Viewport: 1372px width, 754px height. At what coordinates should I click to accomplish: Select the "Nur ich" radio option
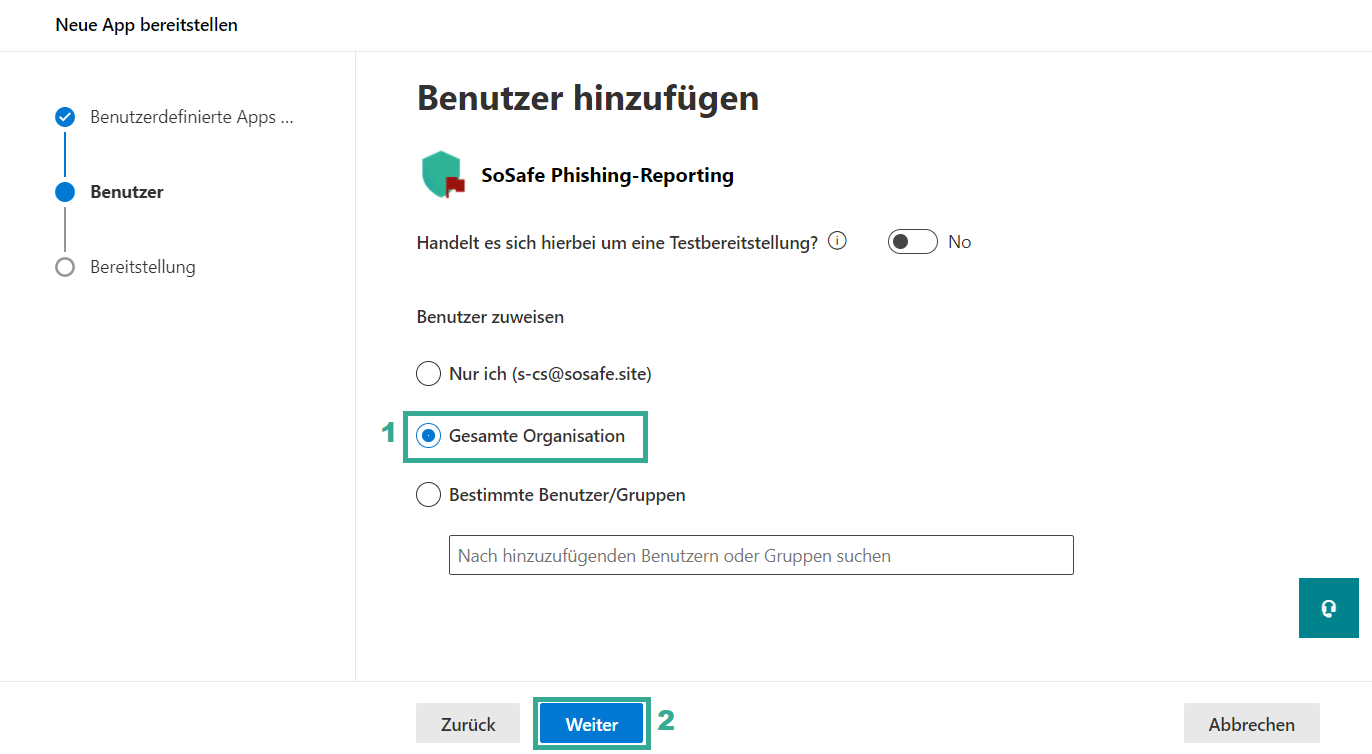tap(428, 374)
